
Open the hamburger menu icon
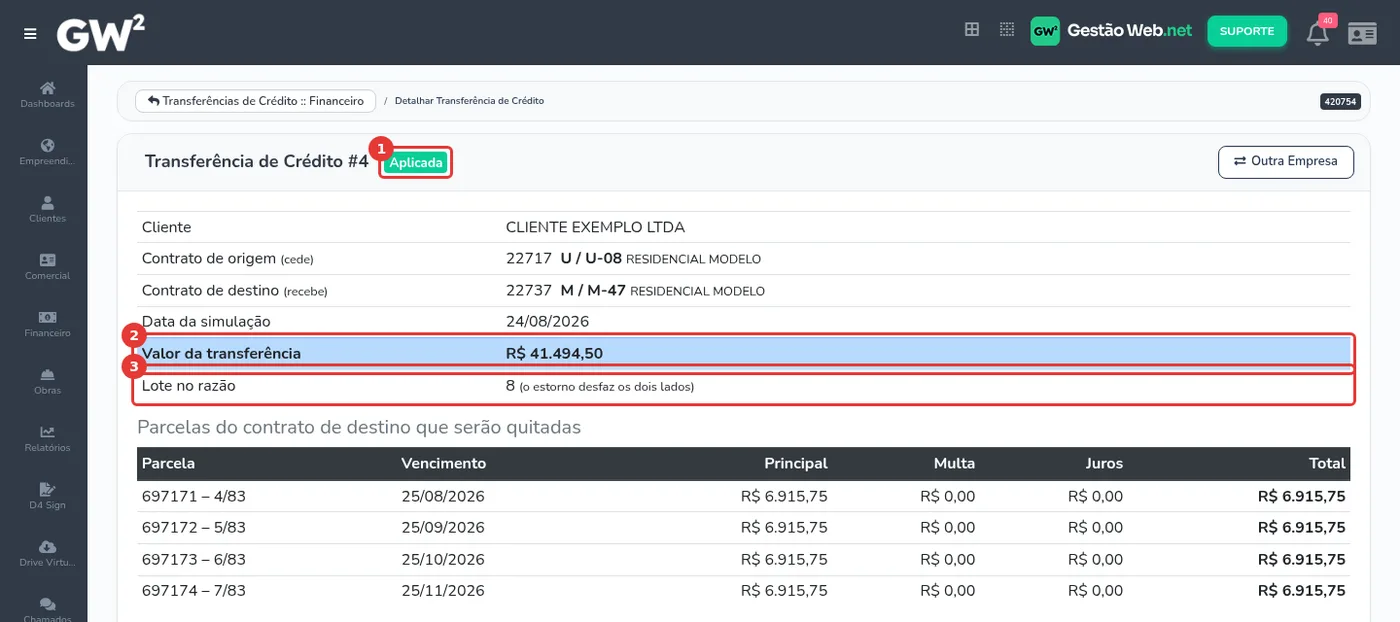[x=30, y=33]
